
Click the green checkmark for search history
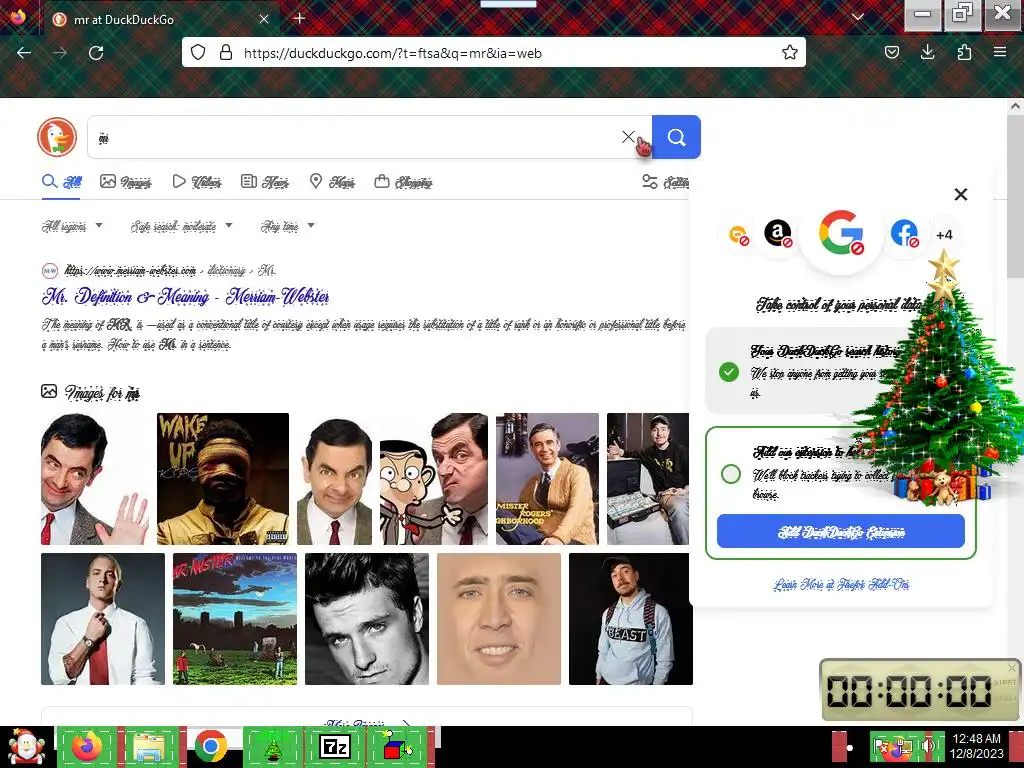(729, 372)
